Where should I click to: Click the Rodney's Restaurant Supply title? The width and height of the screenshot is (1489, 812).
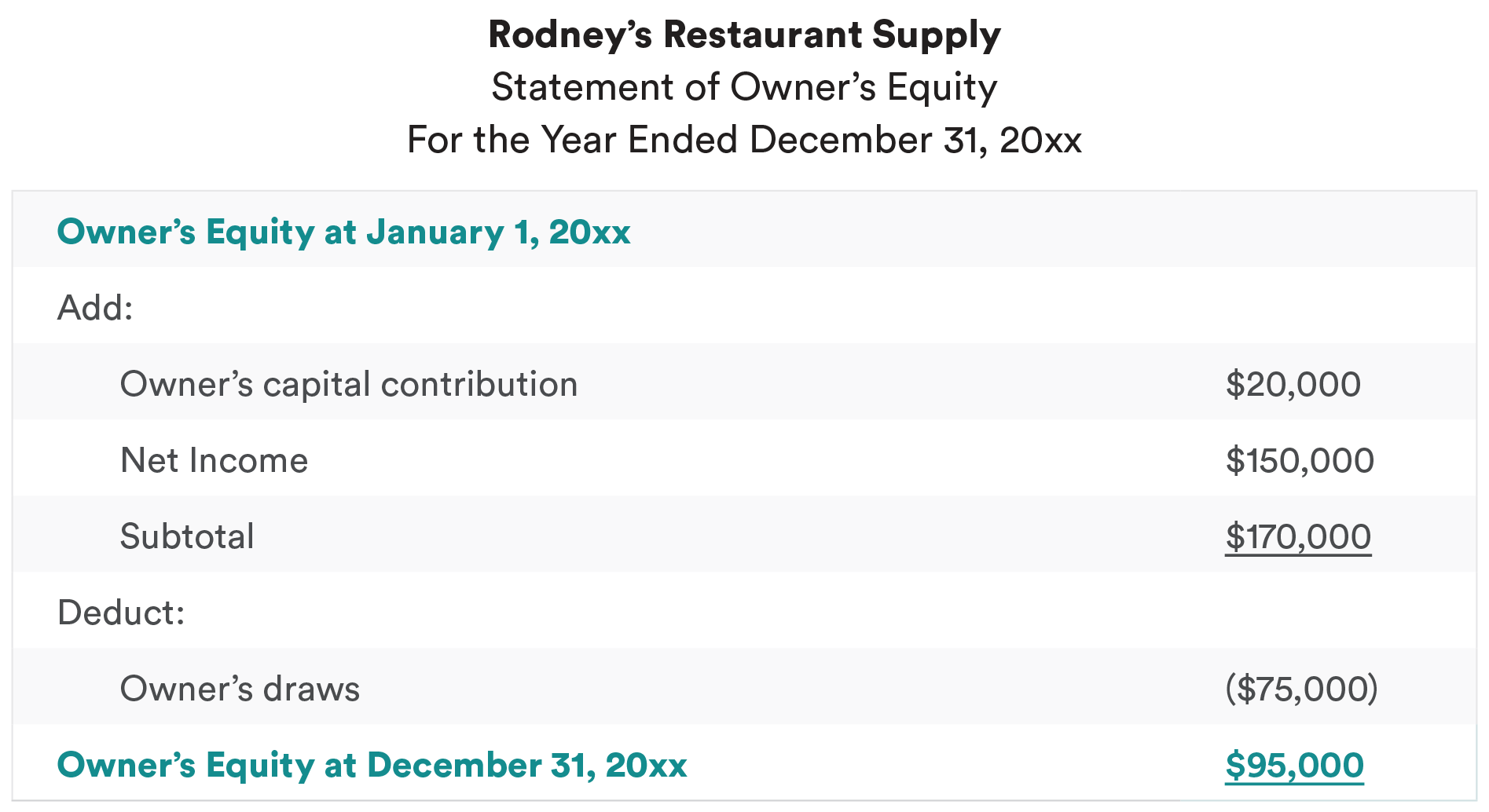[x=744, y=35]
